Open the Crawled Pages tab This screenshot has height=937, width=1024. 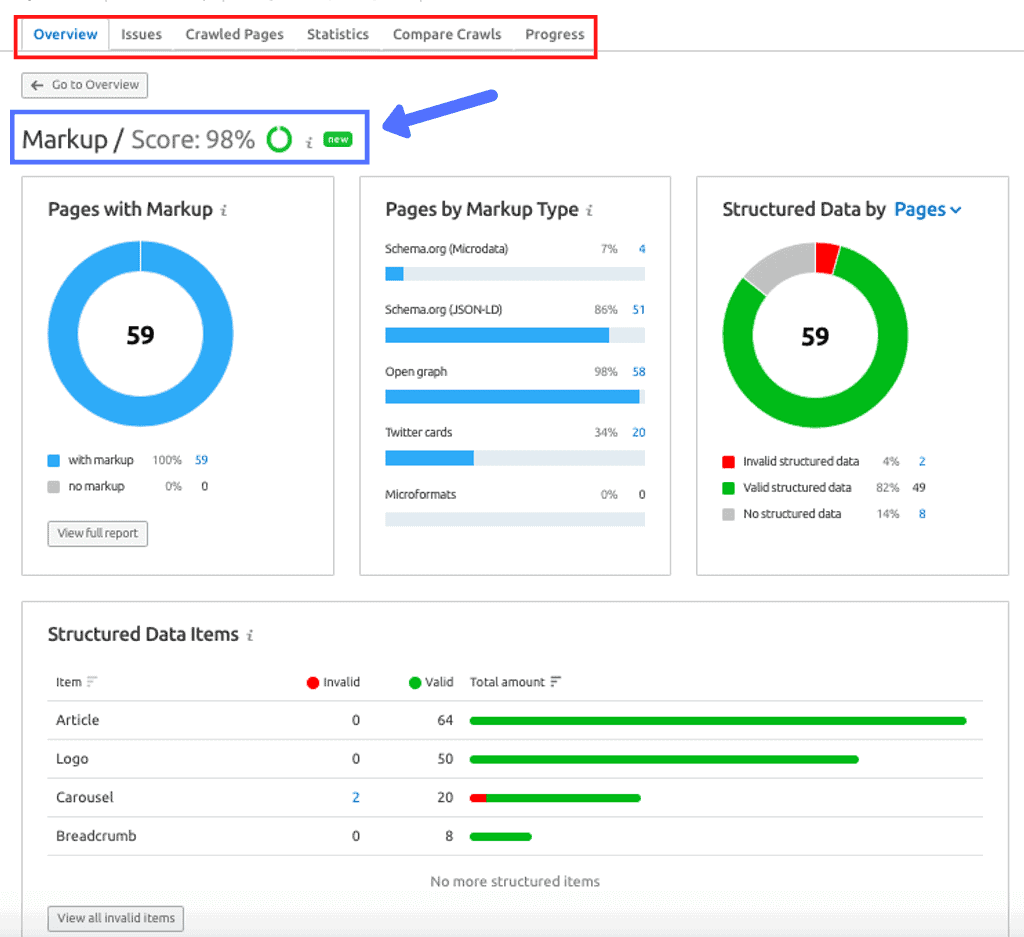coord(234,34)
